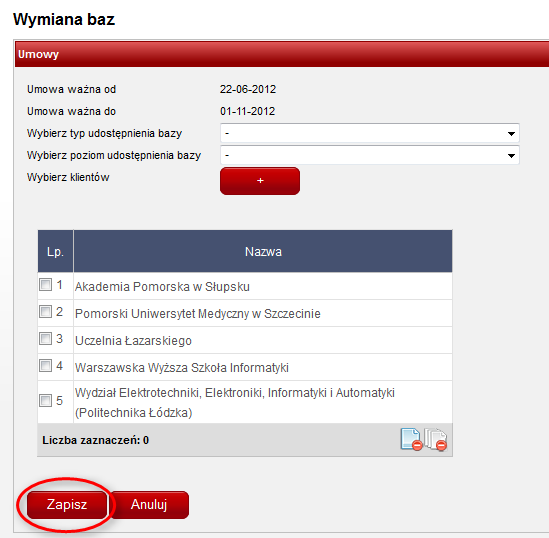The height and width of the screenshot is (538, 549).
Task: Open 'Wybierz poziom udostępnienia bazy' dropdown
Action: [370, 155]
